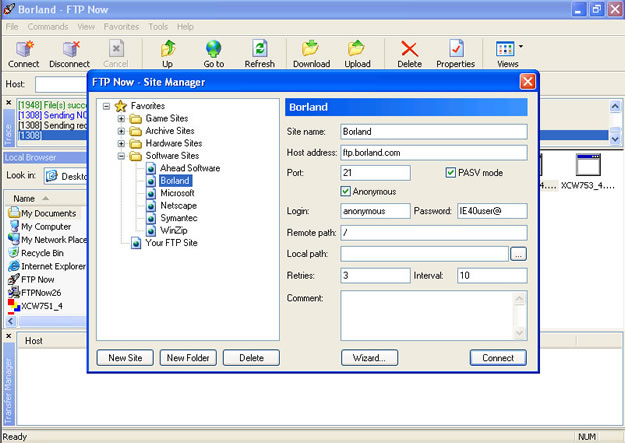Open the Help menu
625x443 pixels.
point(185,27)
